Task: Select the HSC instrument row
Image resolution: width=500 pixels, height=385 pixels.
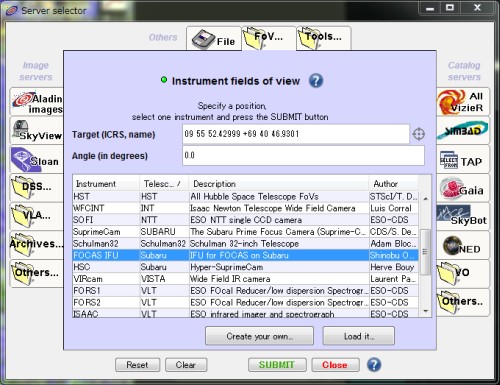Action: [x=245, y=267]
